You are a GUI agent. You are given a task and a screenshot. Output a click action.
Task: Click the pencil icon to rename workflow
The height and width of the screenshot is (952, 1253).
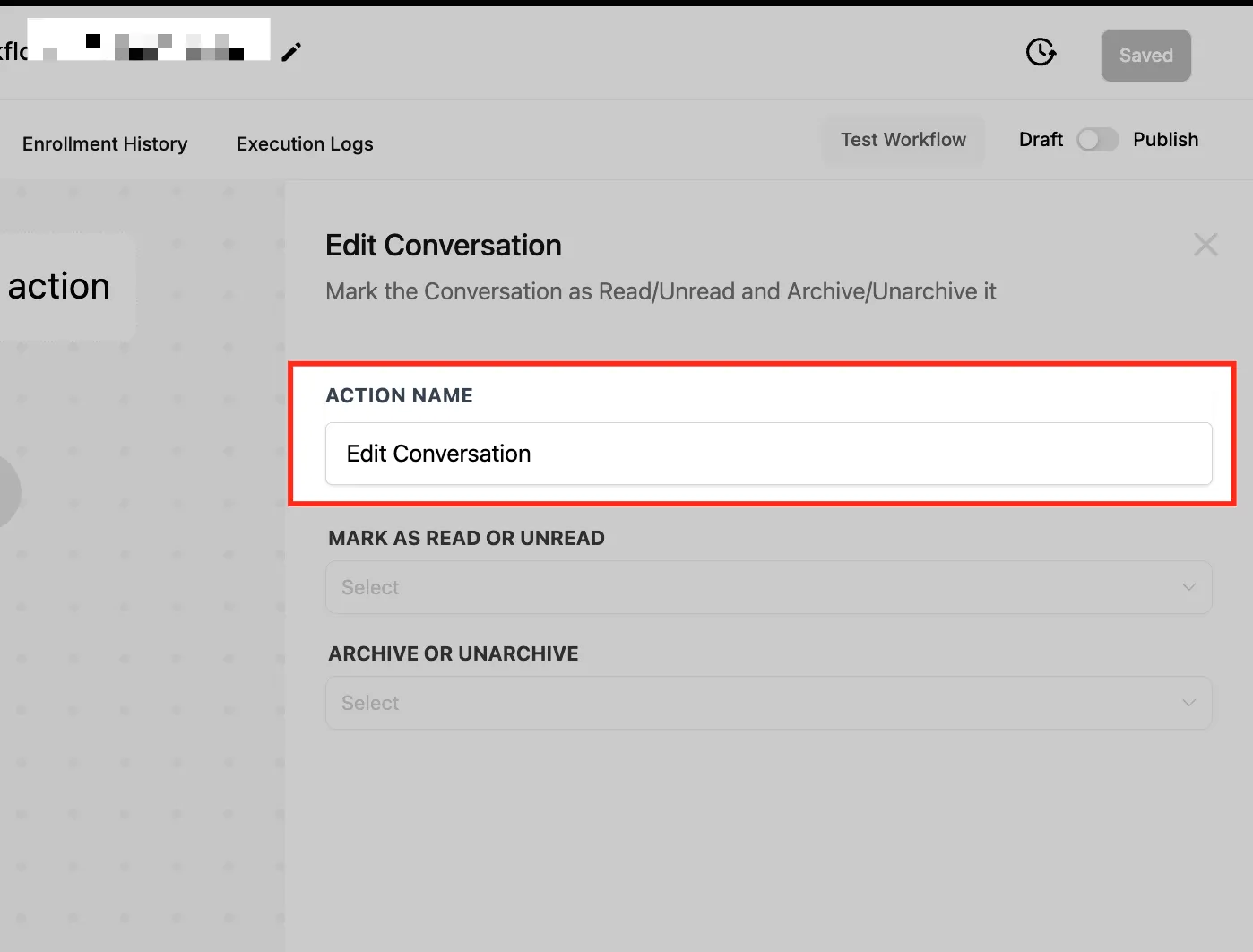[291, 53]
